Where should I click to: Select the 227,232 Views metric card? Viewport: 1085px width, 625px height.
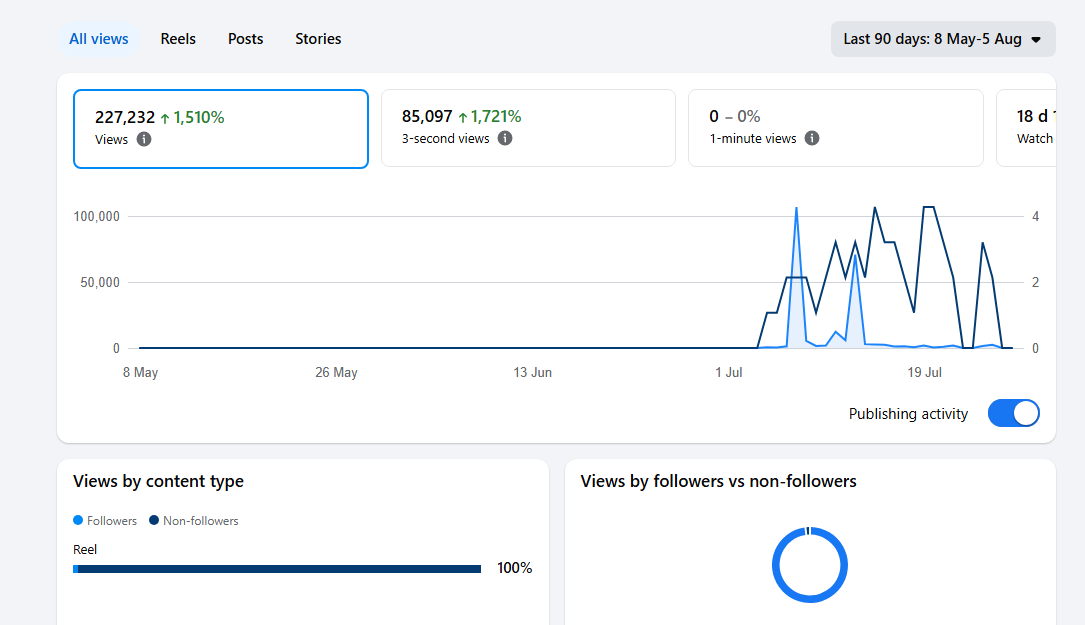[221, 129]
